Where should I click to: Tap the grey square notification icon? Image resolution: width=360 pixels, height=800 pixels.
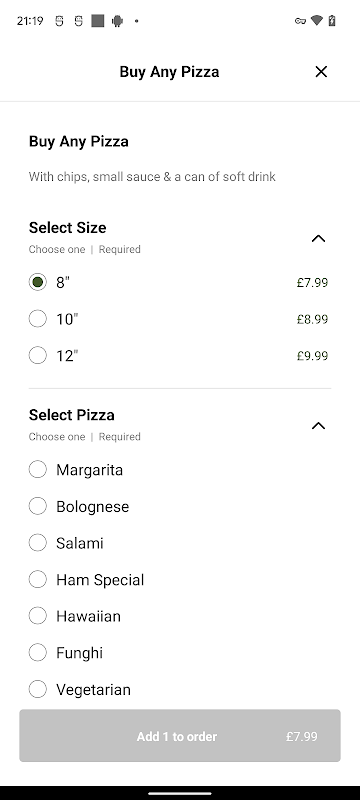(98, 21)
